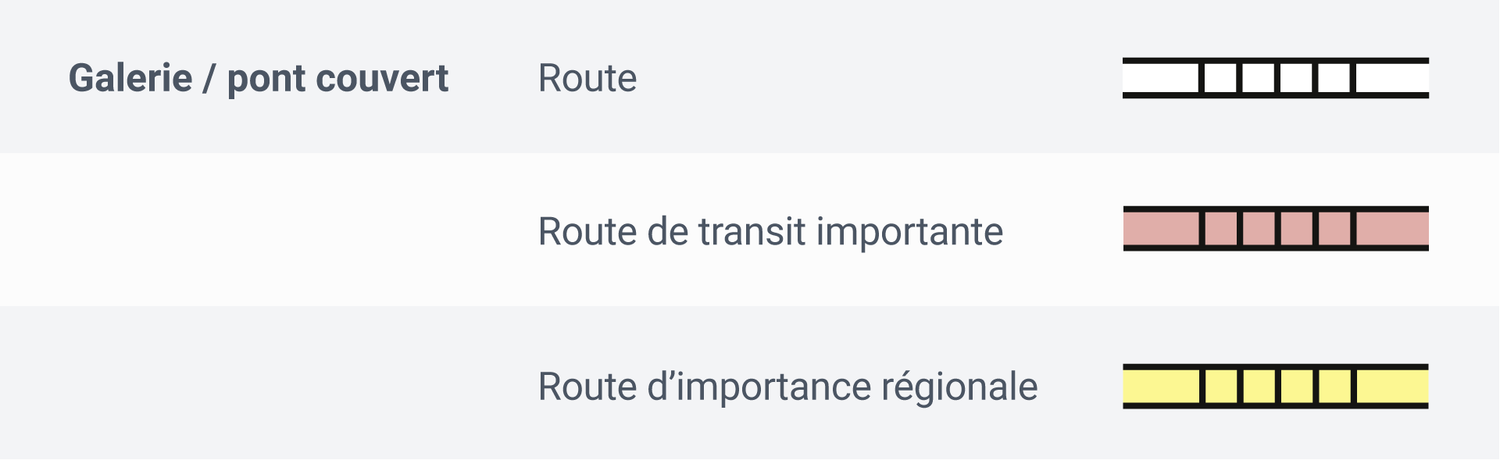Pick the yellow fill at symbol's left end
Screen dimensions: 1500x460
pyautogui.click(x=1160, y=386)
